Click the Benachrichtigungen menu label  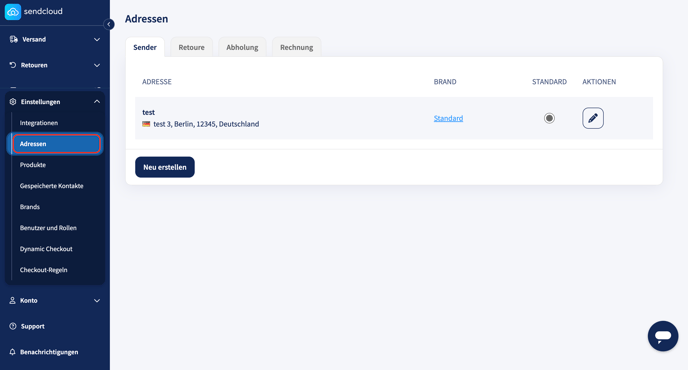49,352
